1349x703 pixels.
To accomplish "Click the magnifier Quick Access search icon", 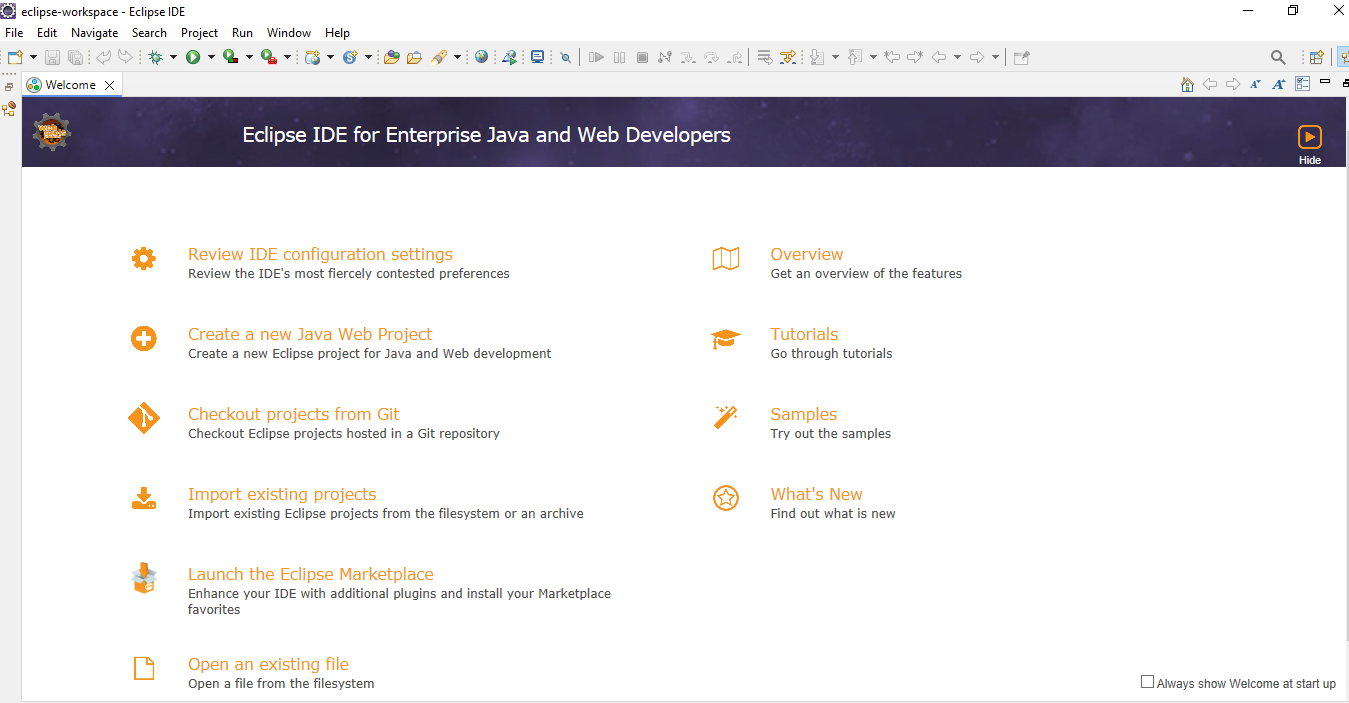I will click(1278, 57).
